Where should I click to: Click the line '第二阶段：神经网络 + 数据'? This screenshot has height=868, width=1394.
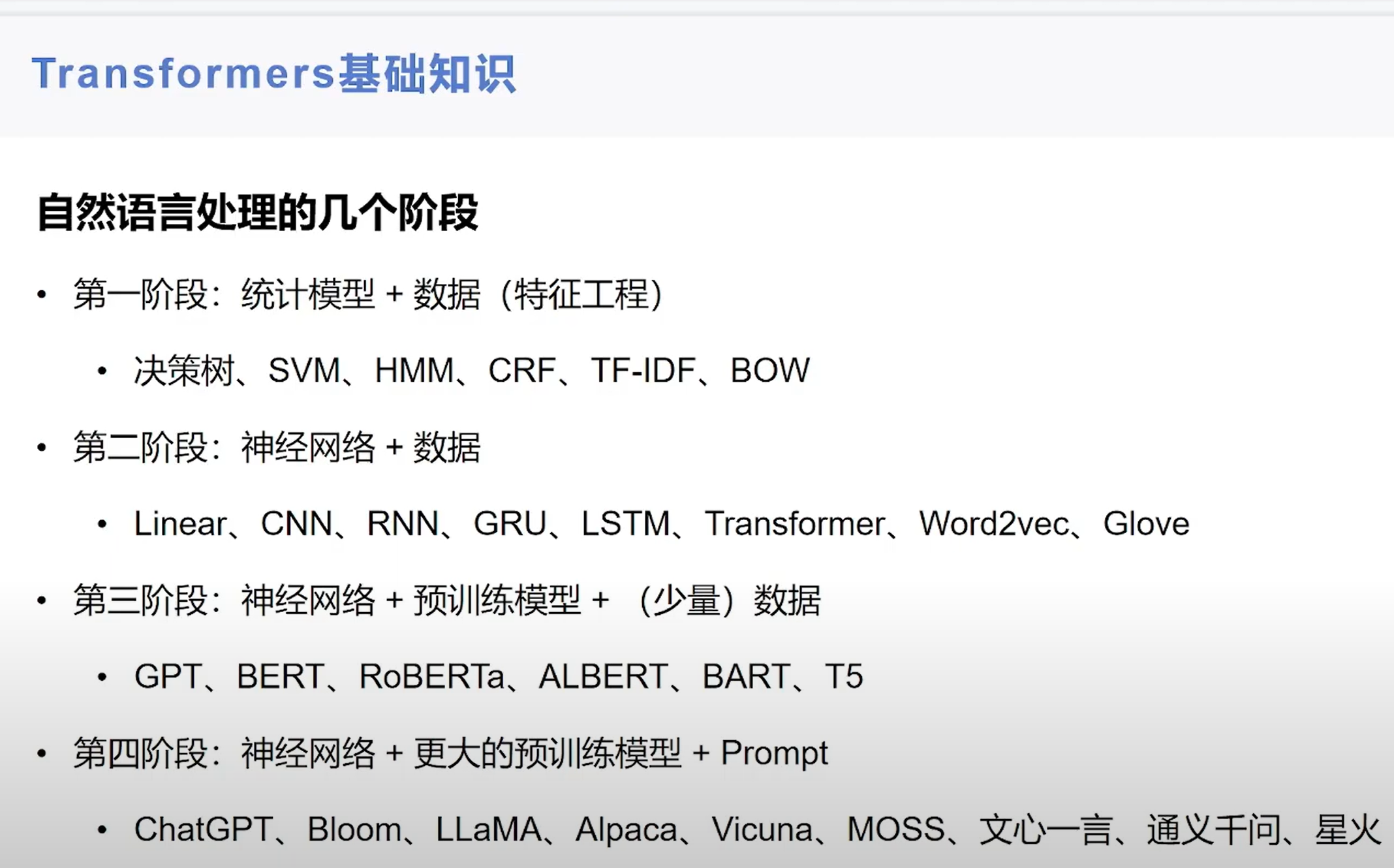(x=277, y=448)
